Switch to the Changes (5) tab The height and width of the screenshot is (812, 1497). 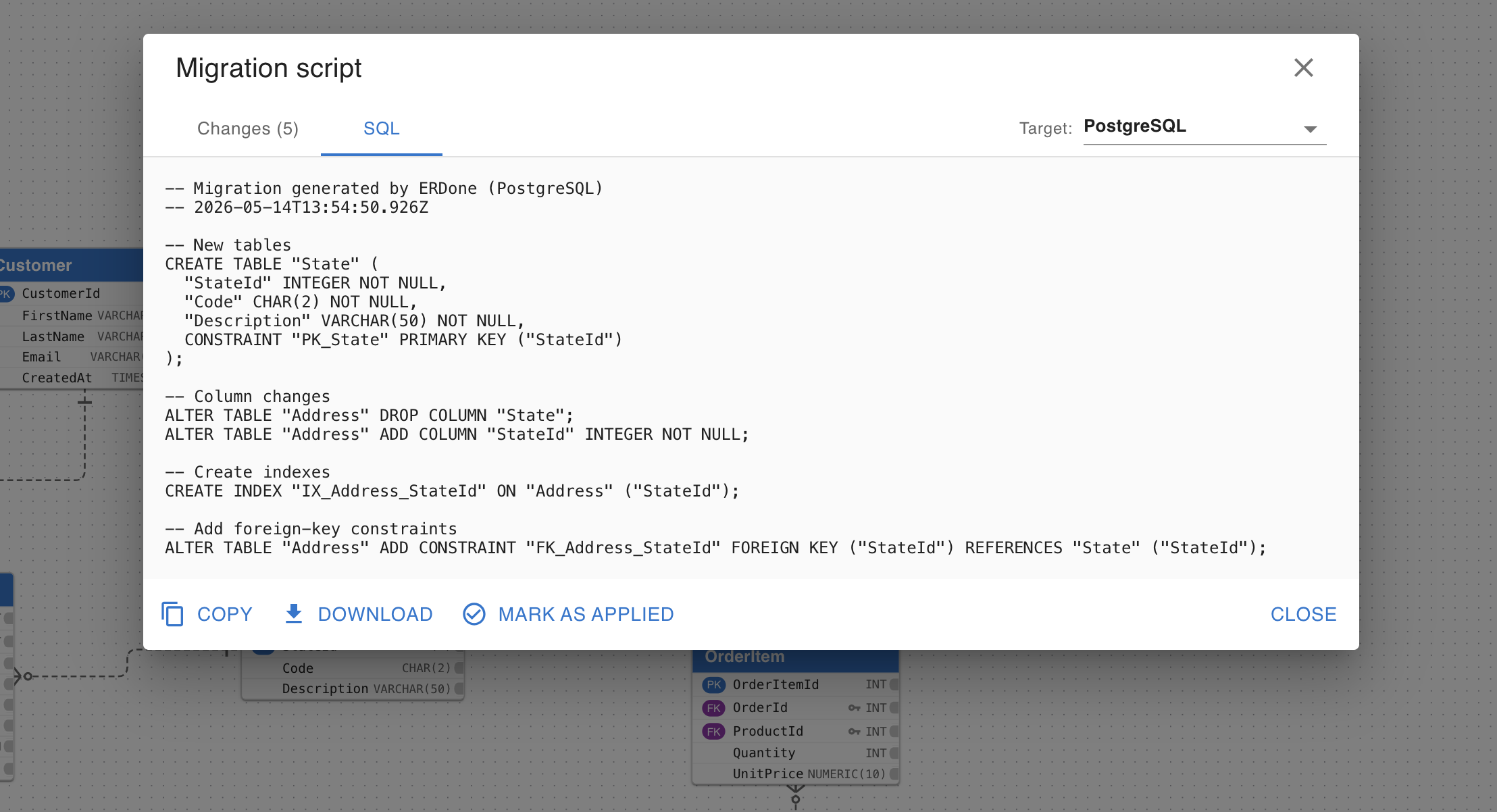[248, 128]
